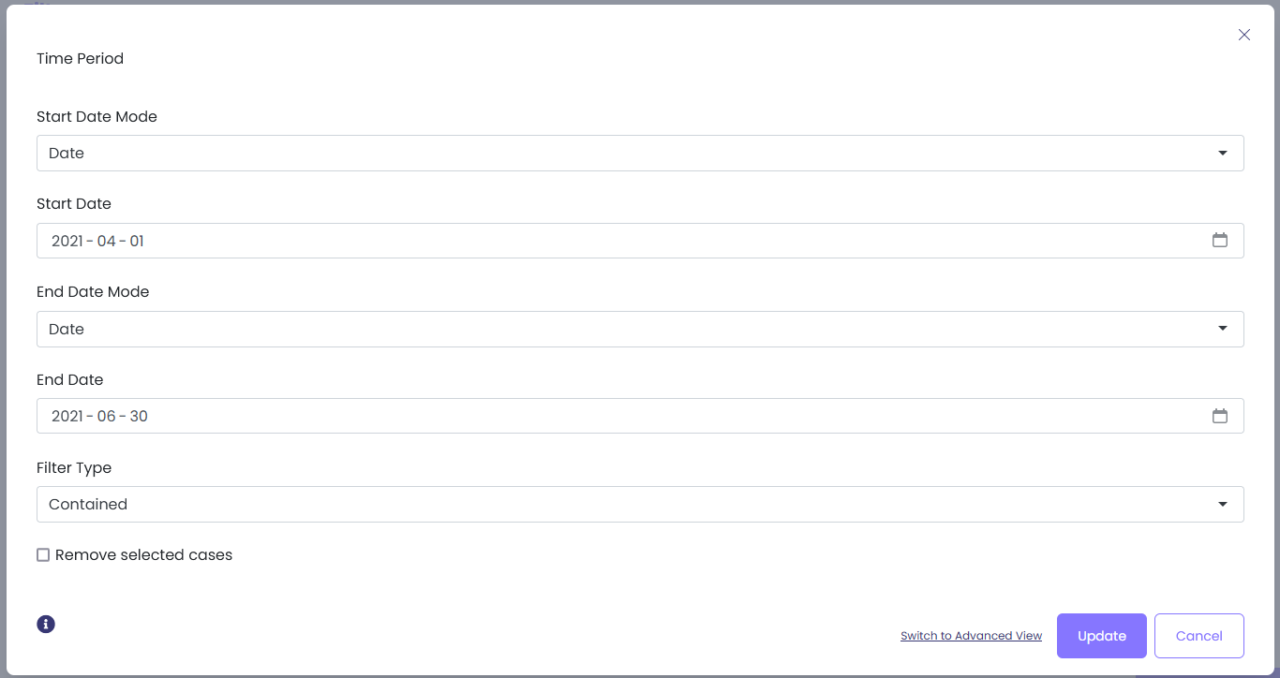This screenshot has width=1280, height=678.
Task: Click the Remove selected cases label text
Action: click(x=144, y=555)
